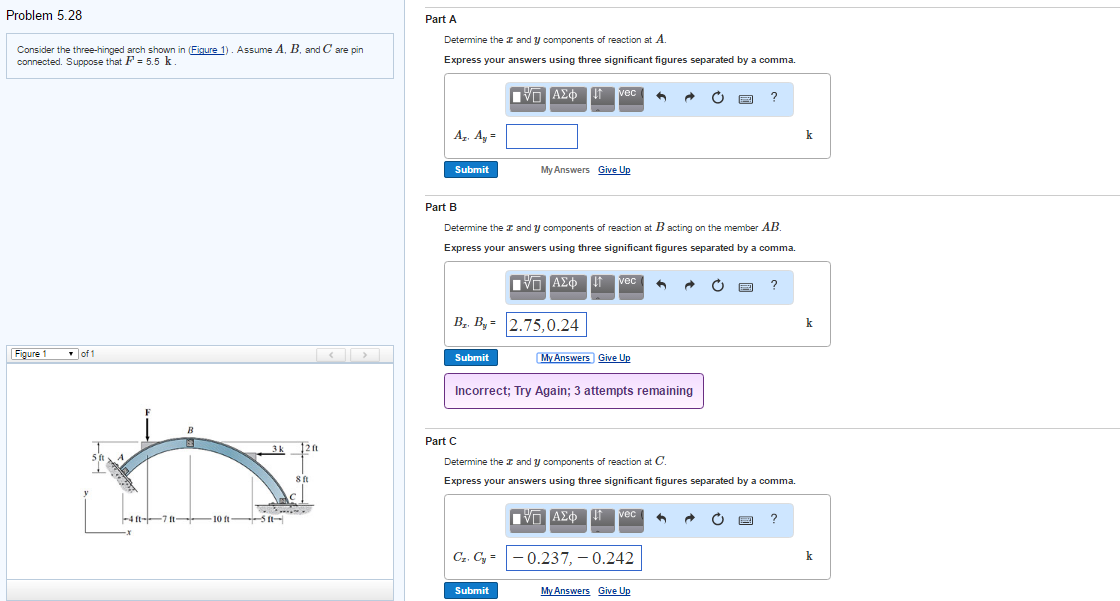View My Answers for Part B
The height and width of the screenshot is (601, 1120).
pos(565,357)
